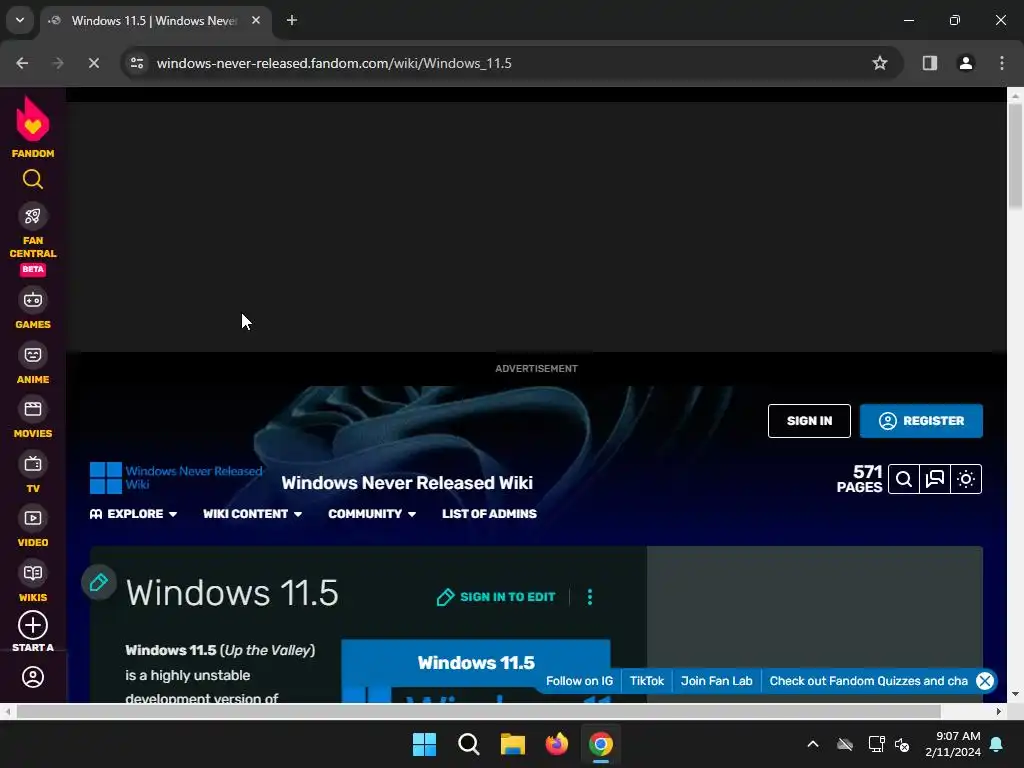The height and width of the screenshot is (768, 1024).
Task: Open the Chrome profile icon
Action: (x=966, y=63)
